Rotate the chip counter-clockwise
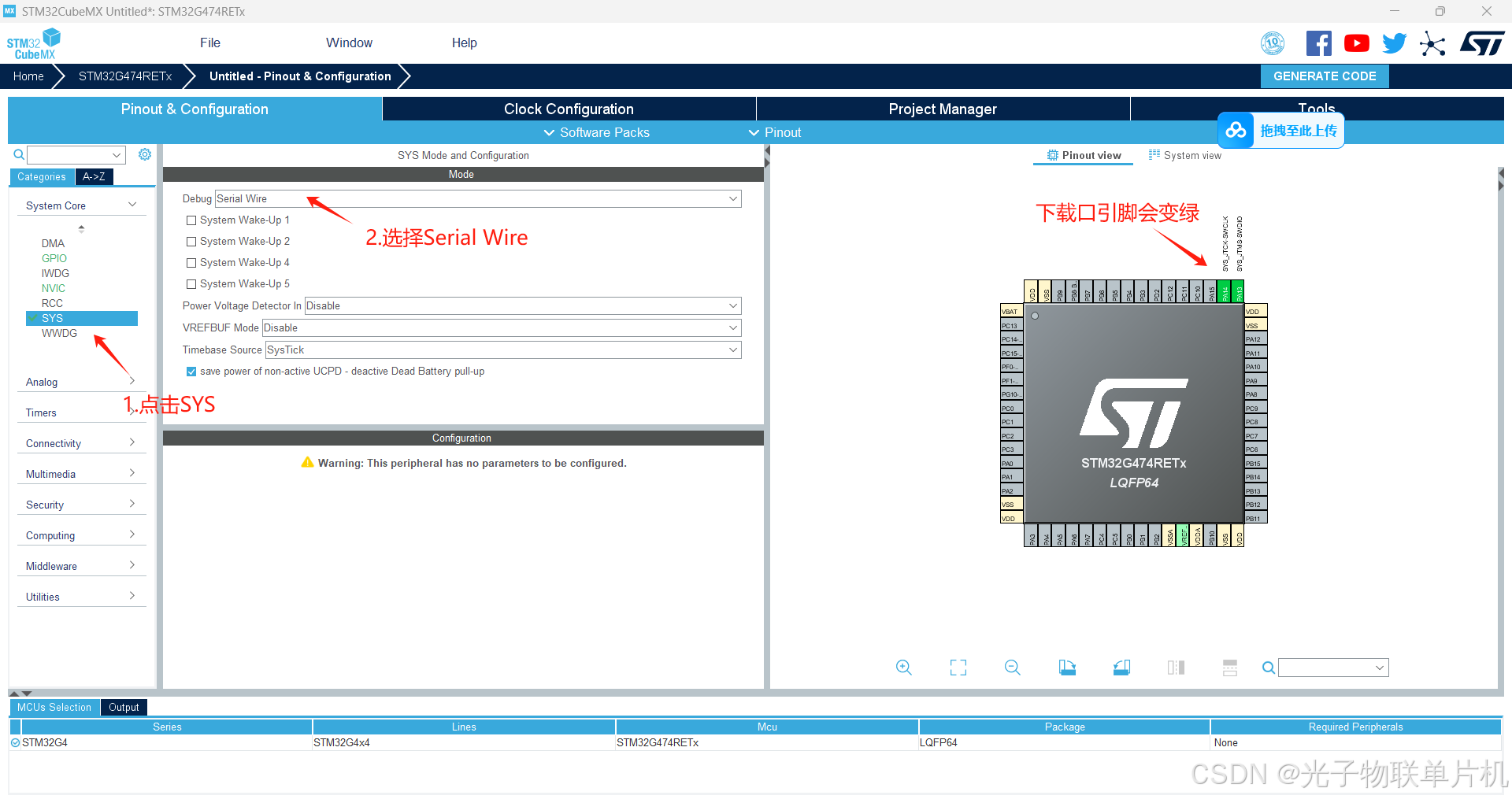Viewport: 1512px width, 799px height. click(x=1122, y=668)
